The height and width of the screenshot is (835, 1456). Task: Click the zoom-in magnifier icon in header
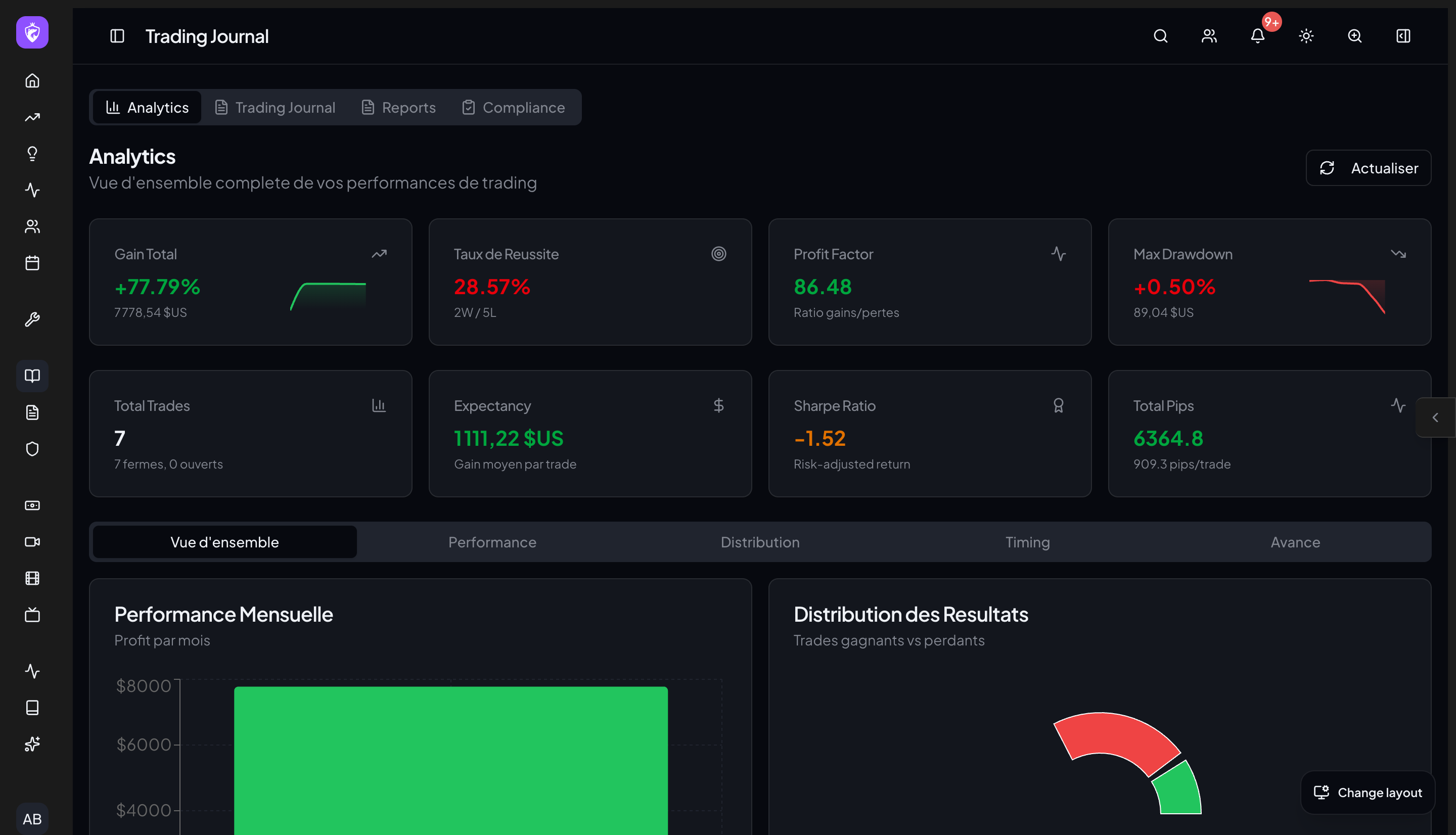coord(1354,36)
